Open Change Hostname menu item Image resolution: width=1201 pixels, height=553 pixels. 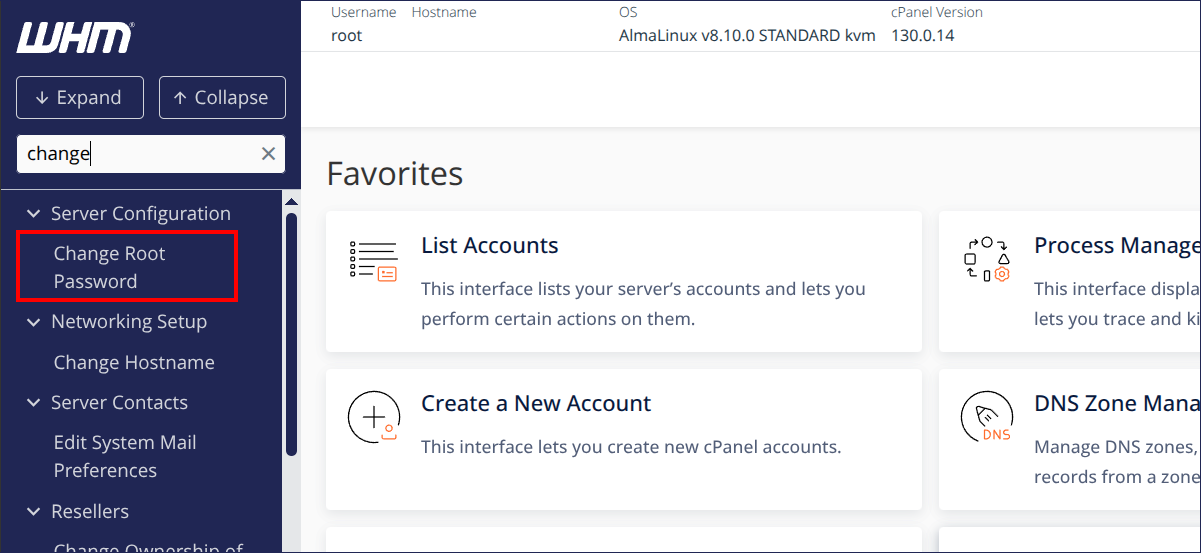[134, 363]
